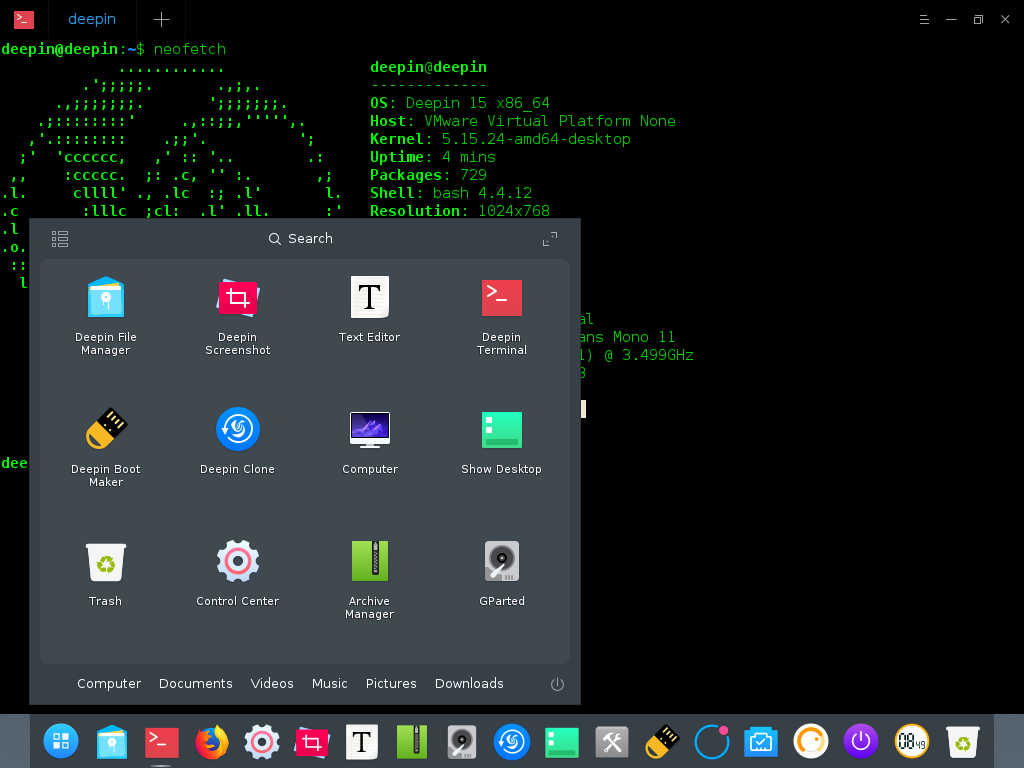The width and height of the screenshot is (1024, 768).
Task: Click the text 'Kernel: 5.15.24-amd64-desktop' in terminal
Action: click(x=500, y=139)
